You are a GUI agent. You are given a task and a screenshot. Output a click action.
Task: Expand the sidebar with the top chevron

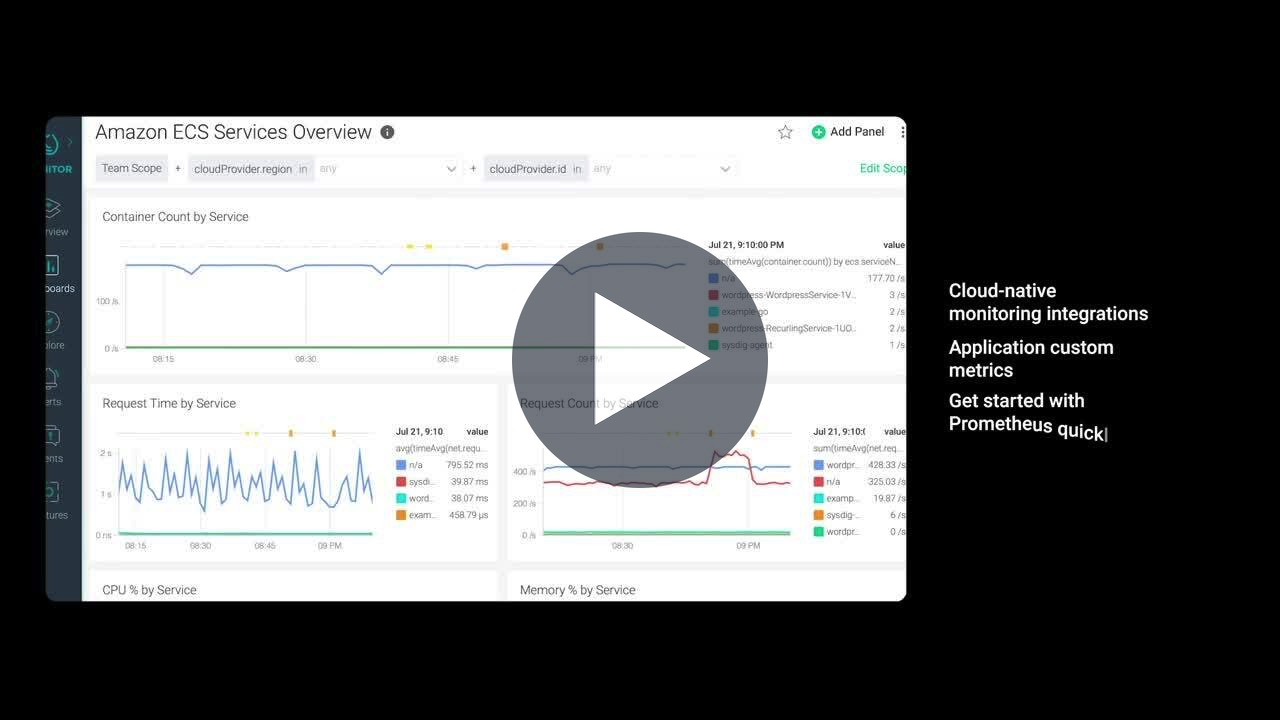pyautogui.click(x=70, y=143)
